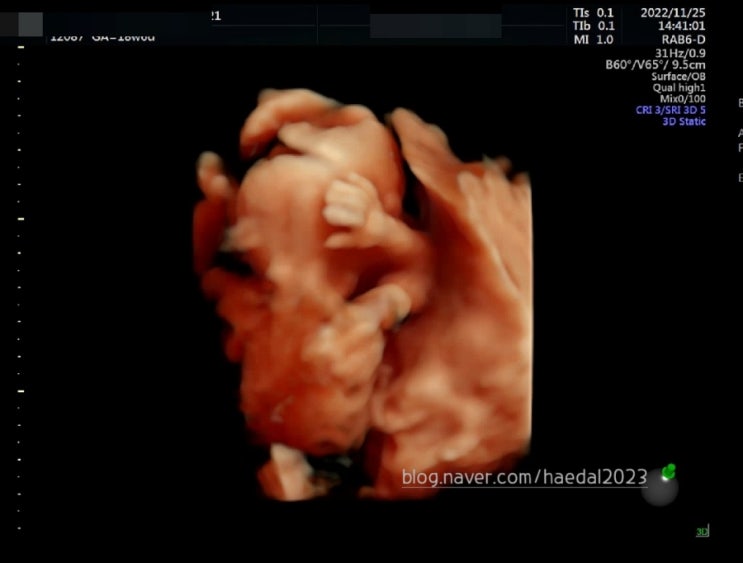The width and height of the screenshot is (743, 563).
Task: Click the 'B60°/V65°/ 9.5cm' volume angle text
Action: tap(655, 64)
